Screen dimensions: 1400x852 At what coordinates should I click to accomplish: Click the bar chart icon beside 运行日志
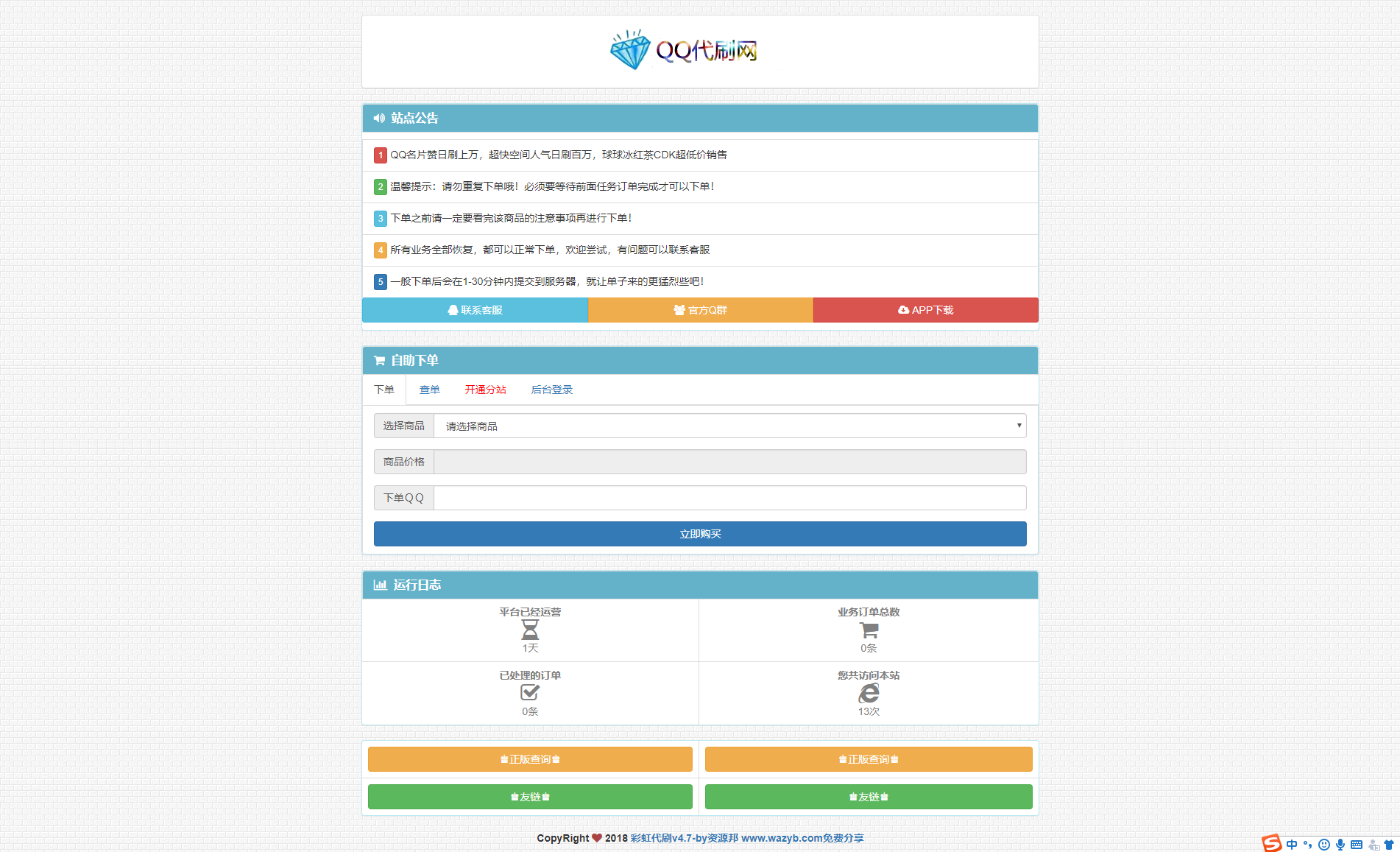pos(380,585)
